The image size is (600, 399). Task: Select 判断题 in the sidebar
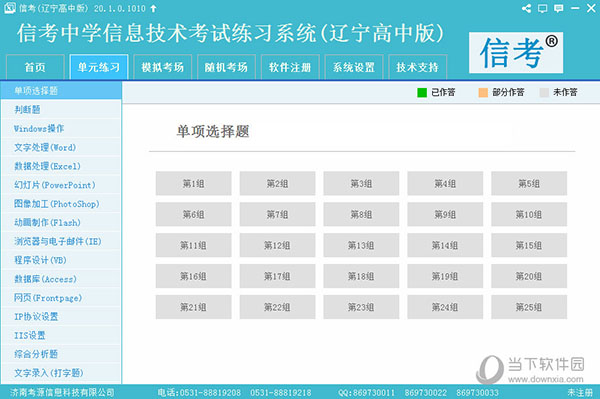[61, 110]
